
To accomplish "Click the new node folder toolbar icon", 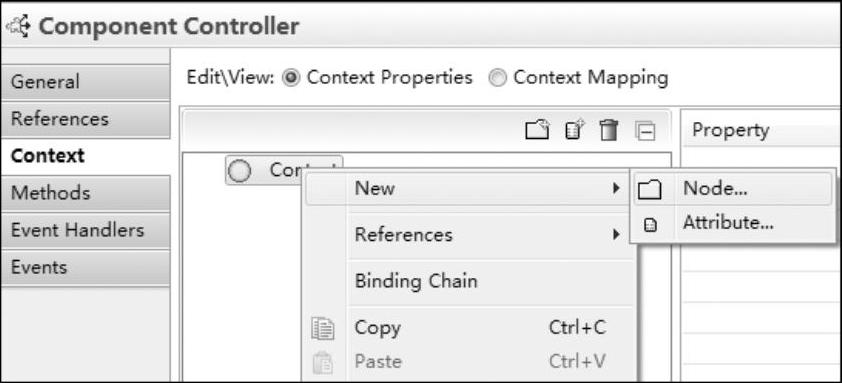I will pyautogui.click(x=537, y=131).
